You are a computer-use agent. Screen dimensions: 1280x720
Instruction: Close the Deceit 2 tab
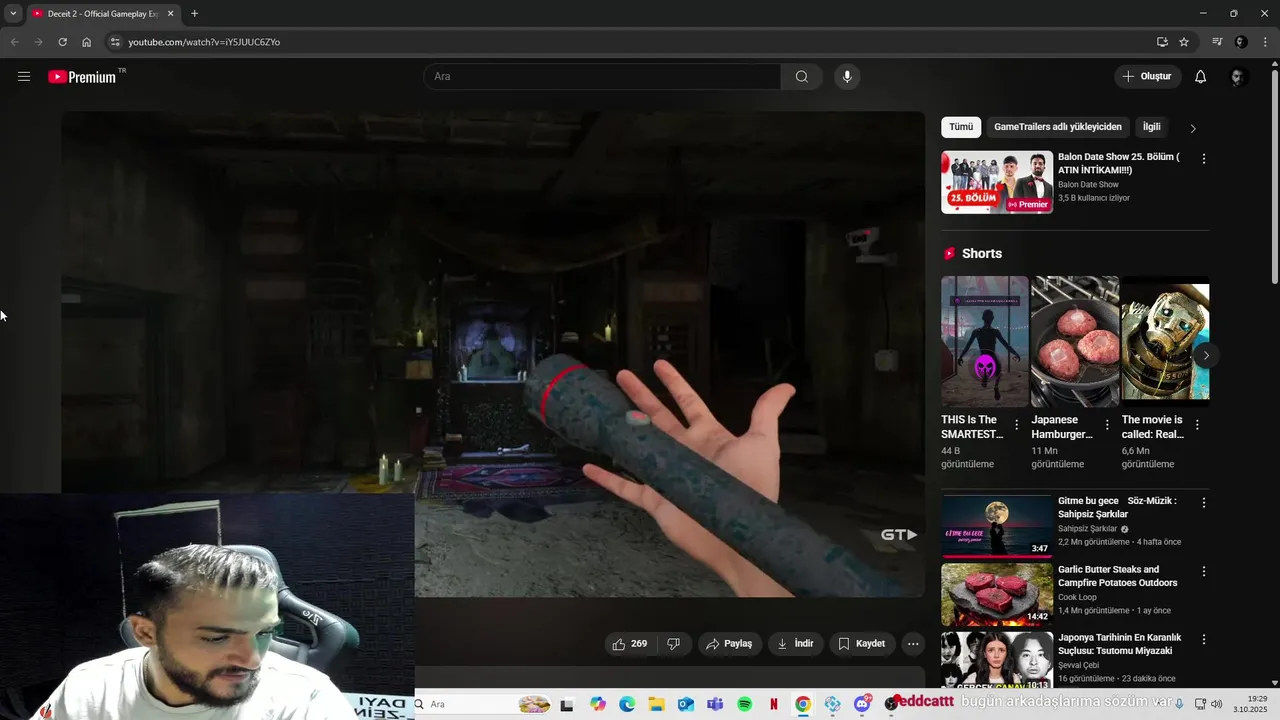169,13
